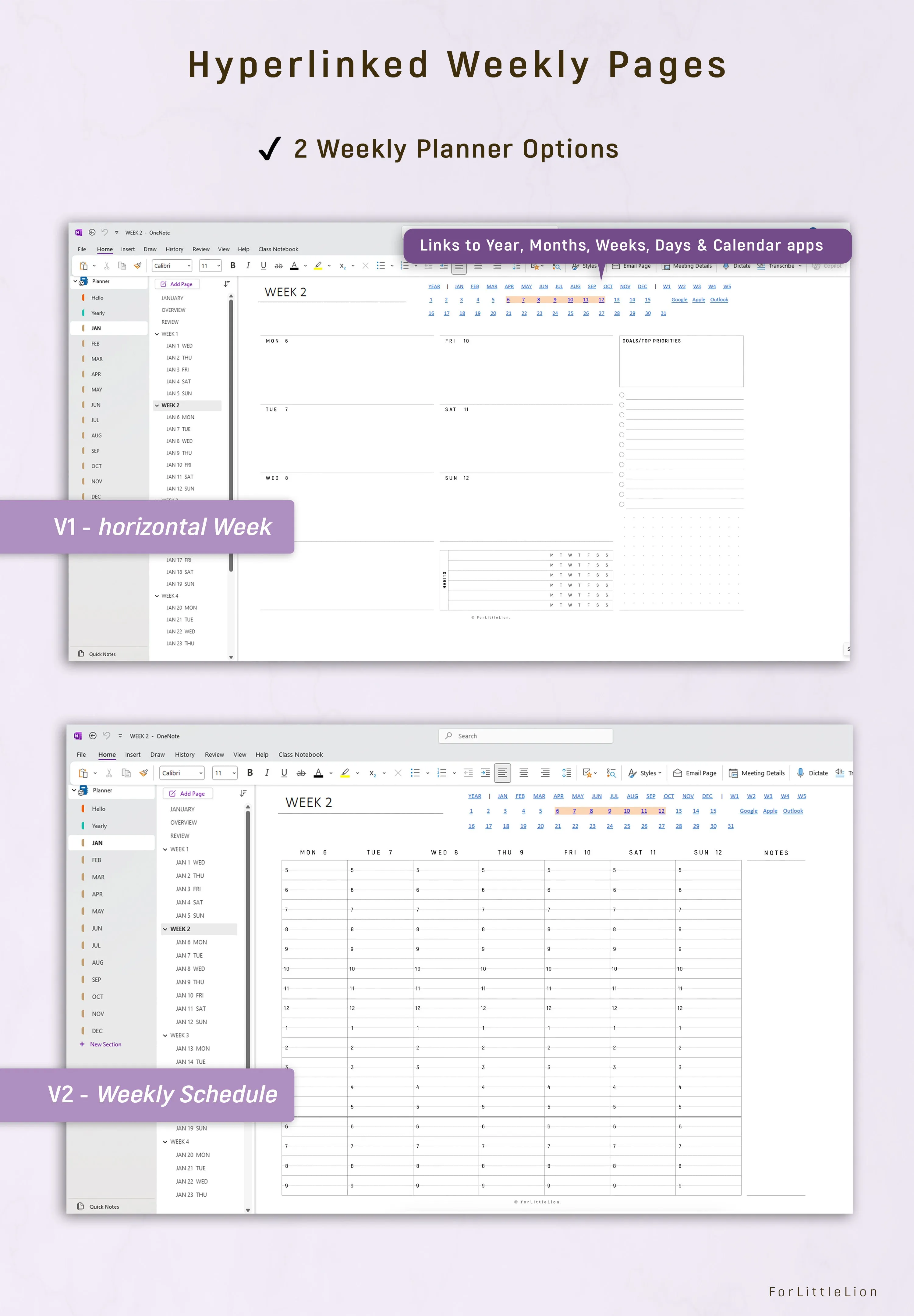Open Insert tab in lower OneNote window
Viewport: 914px width, 1316px height.
click(x=132, y=755)
